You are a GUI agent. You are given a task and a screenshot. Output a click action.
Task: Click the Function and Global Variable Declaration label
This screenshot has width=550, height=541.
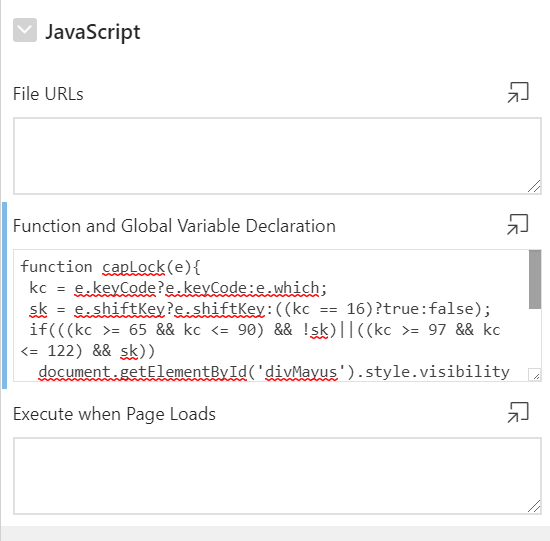point(174,226)
